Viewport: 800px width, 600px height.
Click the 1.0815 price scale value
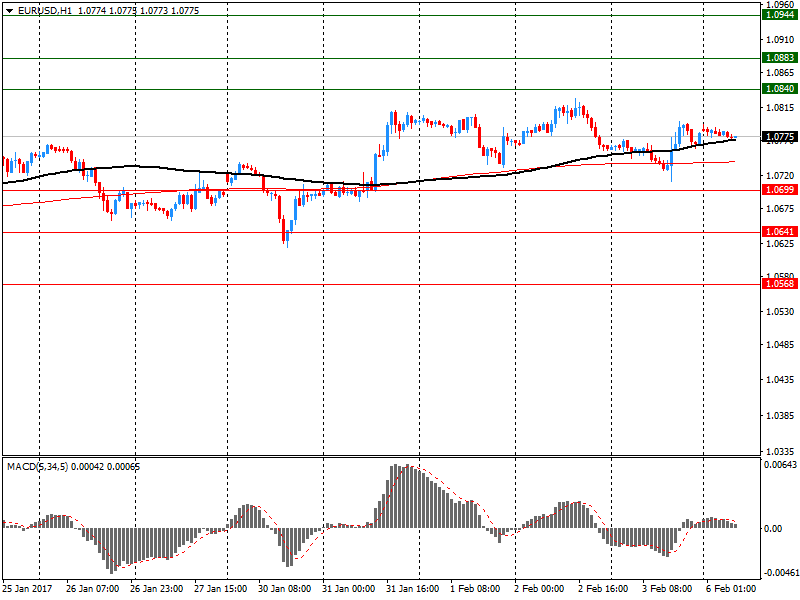pyautogui.click(x=780, y=108)
